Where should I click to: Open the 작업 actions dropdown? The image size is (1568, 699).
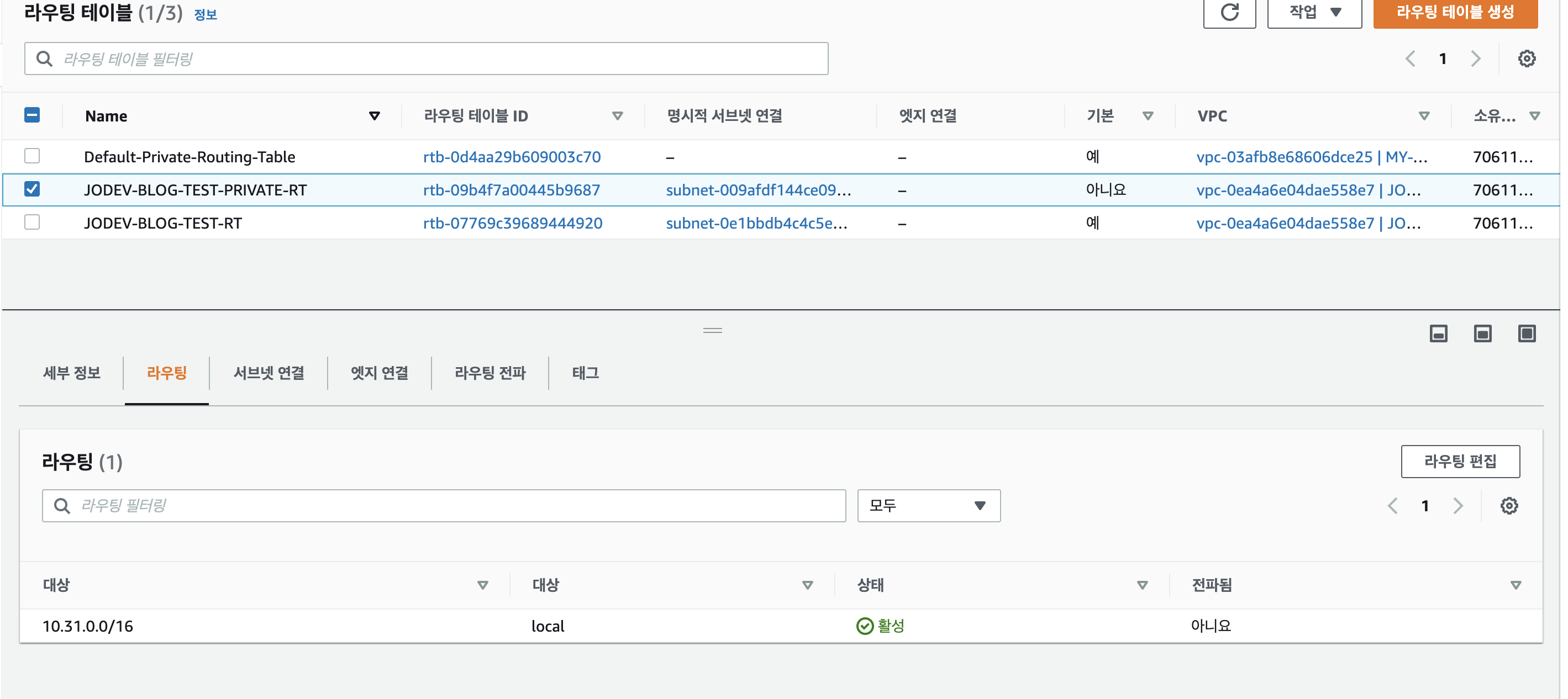tap(1314, 13)
